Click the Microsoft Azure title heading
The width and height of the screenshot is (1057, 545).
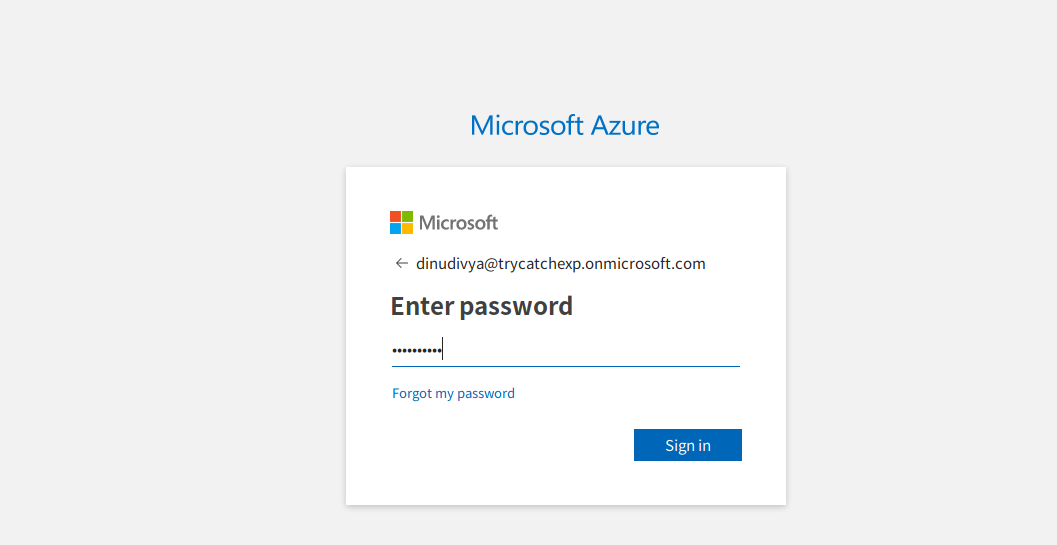click(x=565, y=125)
